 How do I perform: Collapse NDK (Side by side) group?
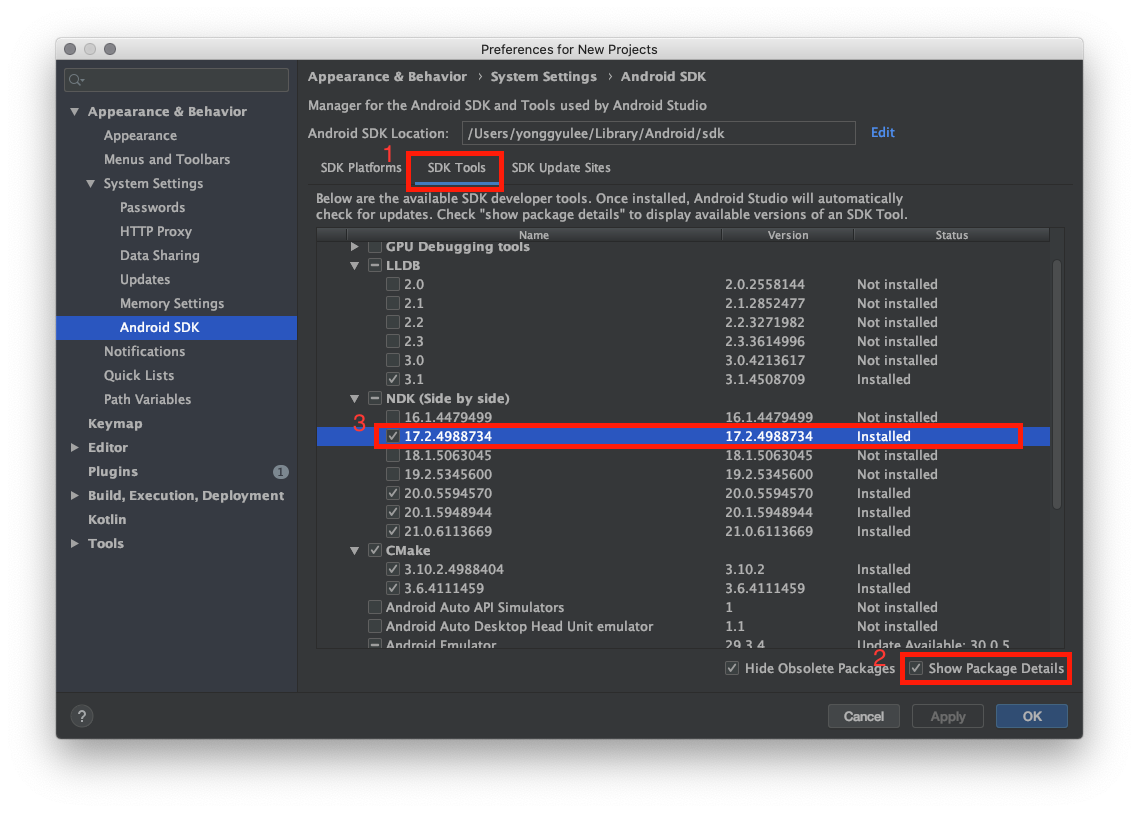tap(354, 398)
